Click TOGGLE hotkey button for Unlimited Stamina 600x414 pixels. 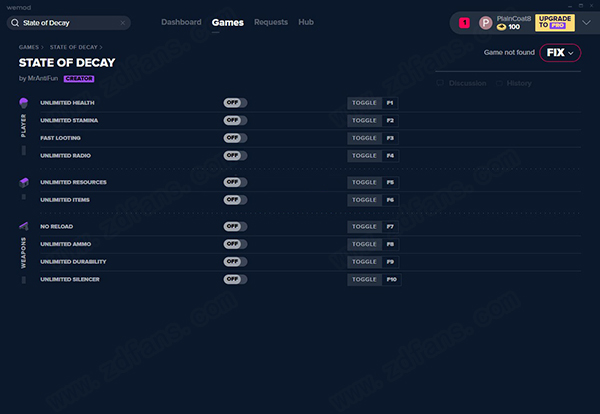tap(364, 121)
